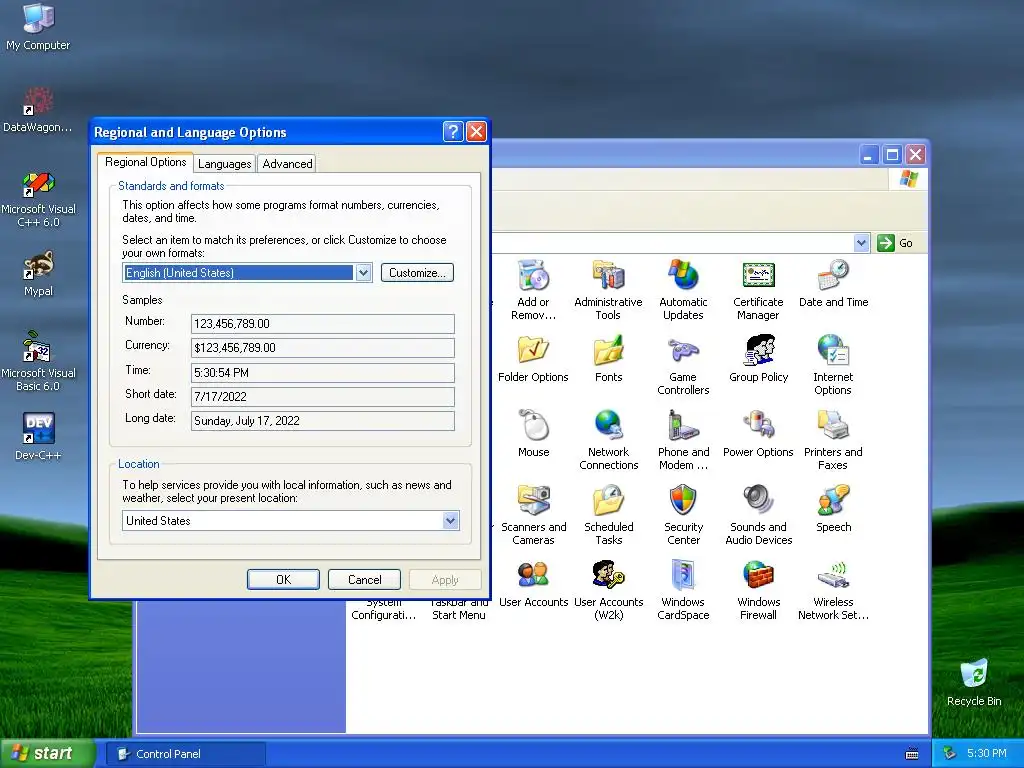Open Scheduled Tasks icon

pos(609,515)
